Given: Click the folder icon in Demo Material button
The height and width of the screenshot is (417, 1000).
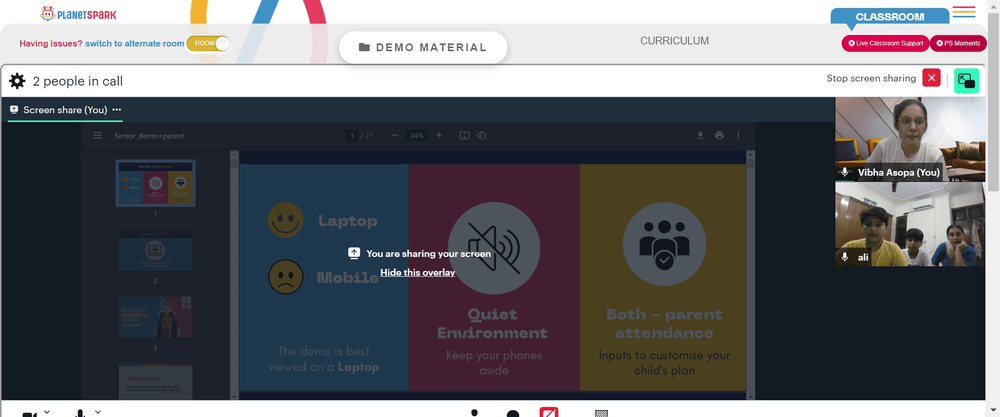Looking at the screenshot, I should click(x=364, y=47).
